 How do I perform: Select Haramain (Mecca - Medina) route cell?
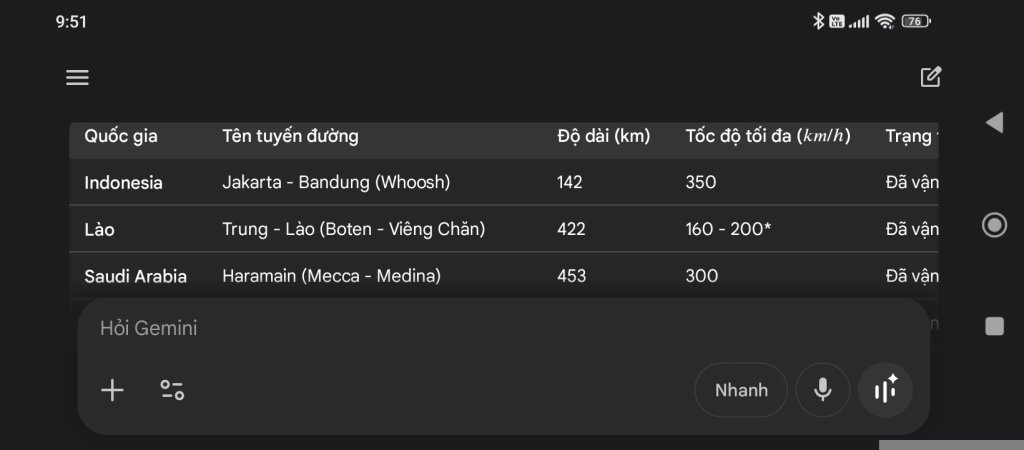pos(331,276)
